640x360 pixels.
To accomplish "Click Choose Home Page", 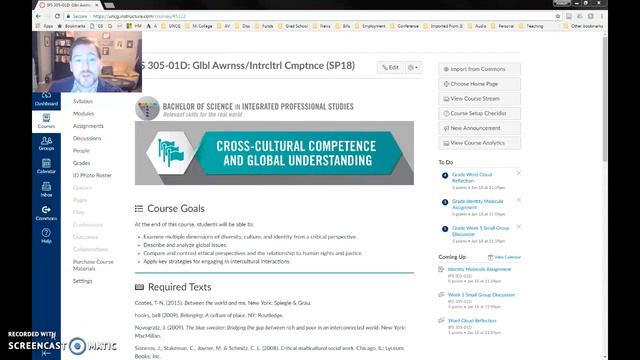I will [479, 84].
